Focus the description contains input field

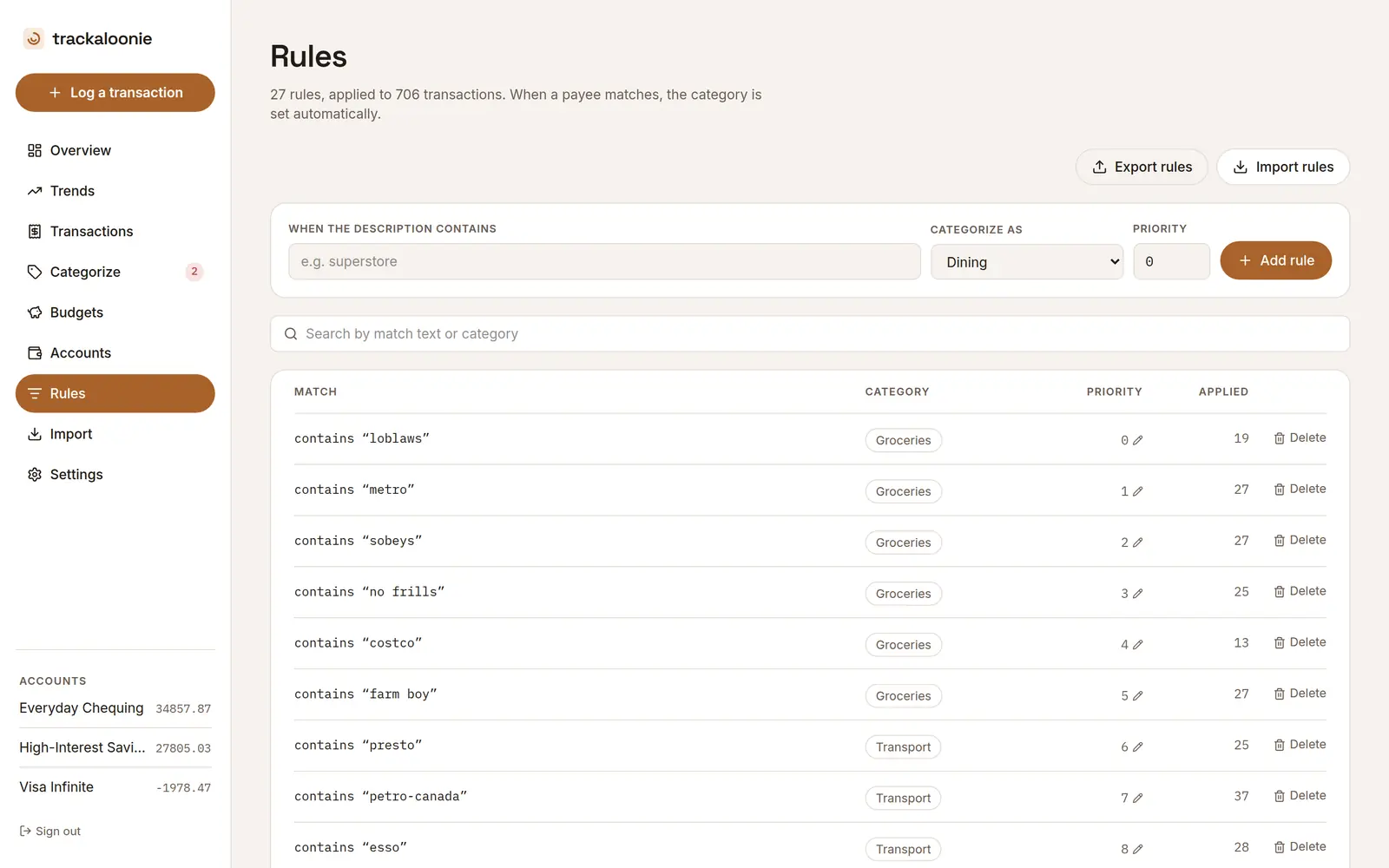click(604, 261)
